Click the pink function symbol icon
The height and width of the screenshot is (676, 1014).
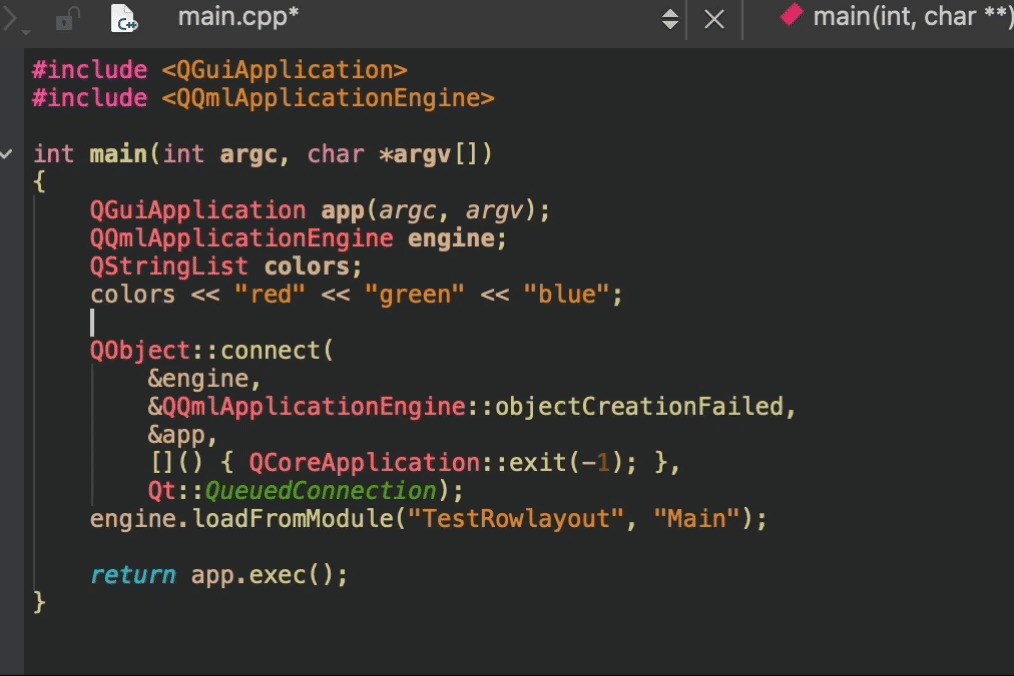(x=792, y=15)
